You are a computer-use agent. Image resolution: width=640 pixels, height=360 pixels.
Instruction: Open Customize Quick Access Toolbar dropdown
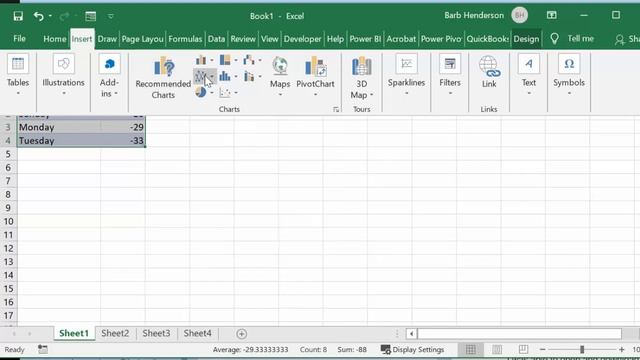[111, 16]
